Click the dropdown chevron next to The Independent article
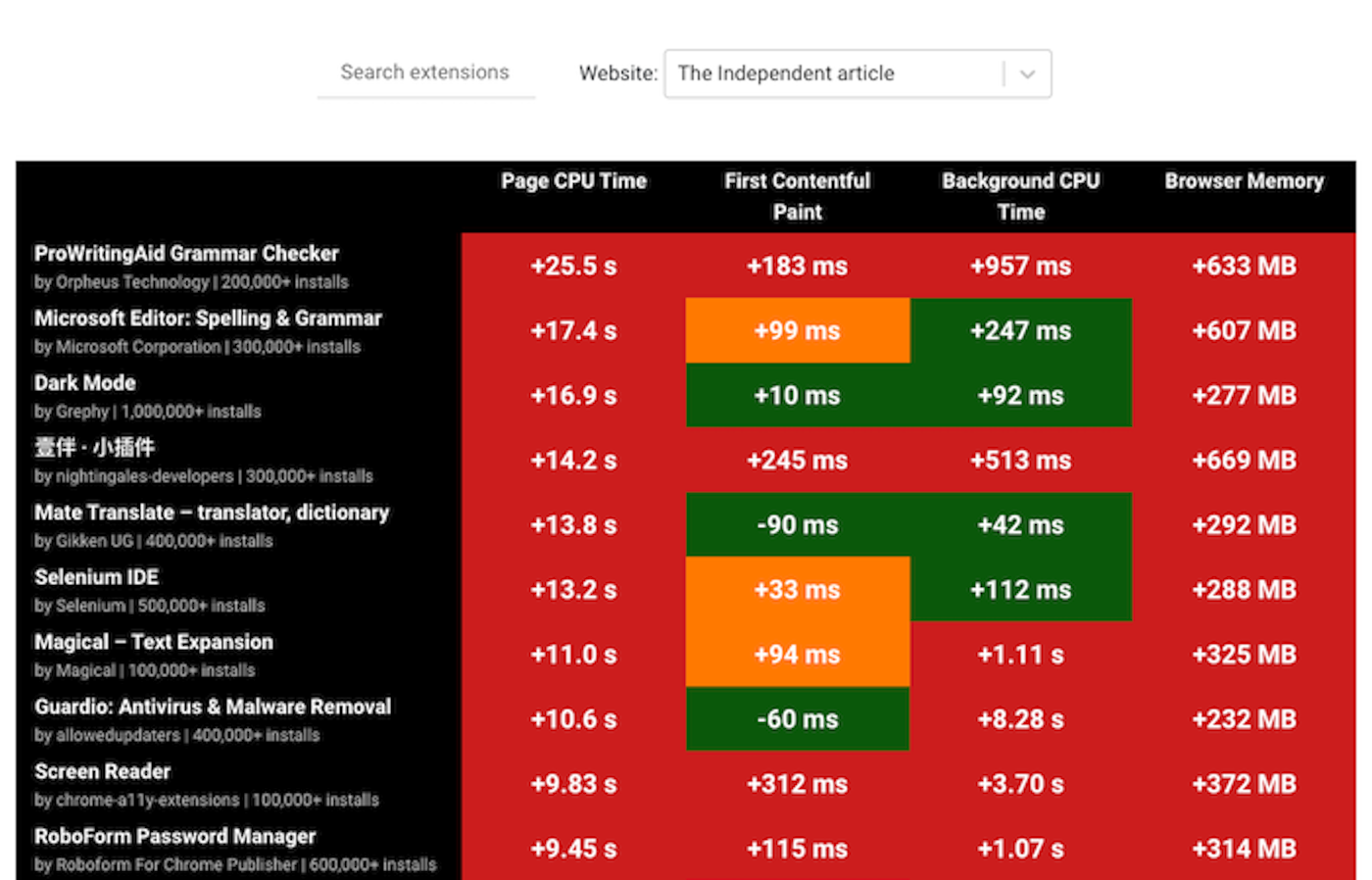The image size is (1372, 880). 1028,73
